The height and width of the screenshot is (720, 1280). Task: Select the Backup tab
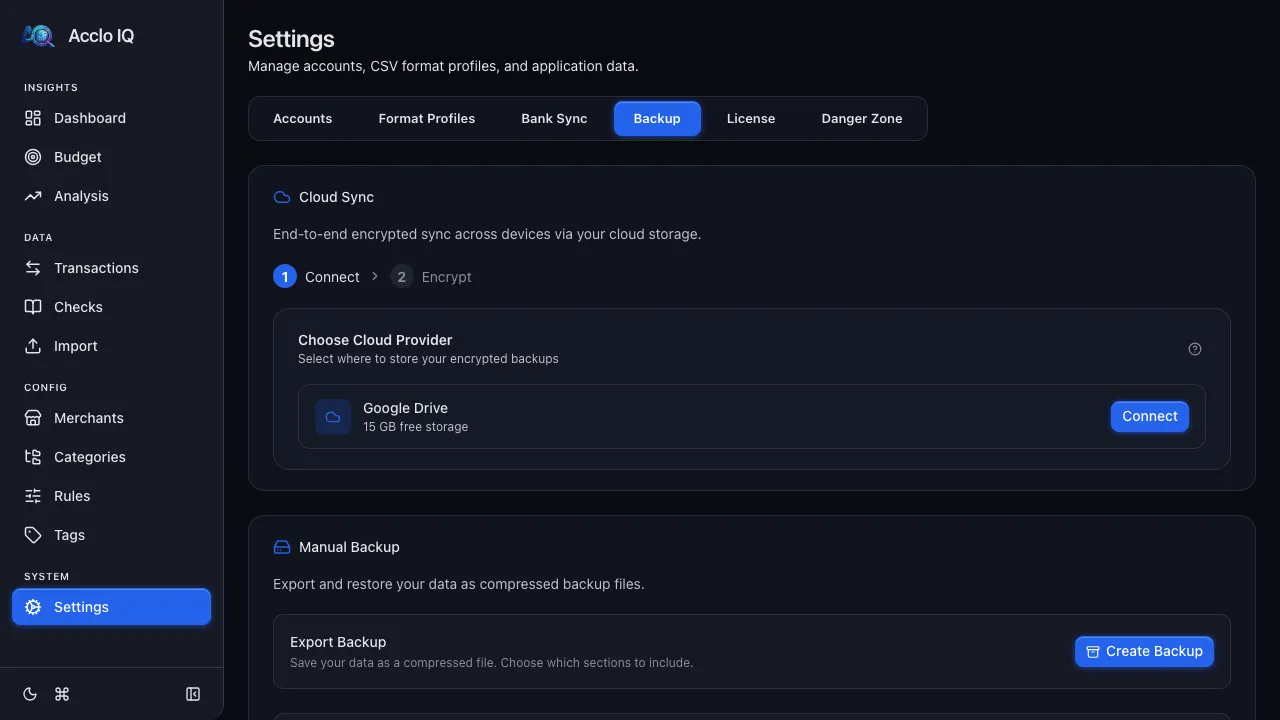[657, 118]
